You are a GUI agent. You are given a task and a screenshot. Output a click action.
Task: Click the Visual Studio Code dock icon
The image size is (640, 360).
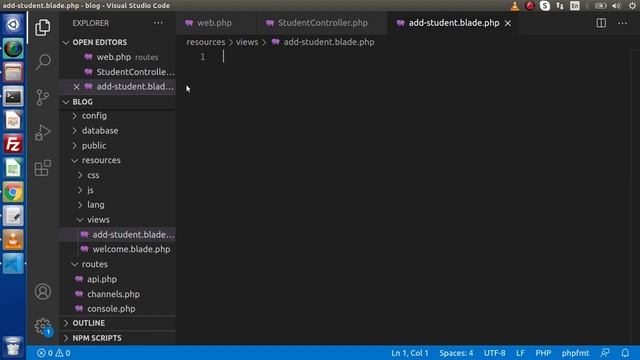click(x=13, y=263)
